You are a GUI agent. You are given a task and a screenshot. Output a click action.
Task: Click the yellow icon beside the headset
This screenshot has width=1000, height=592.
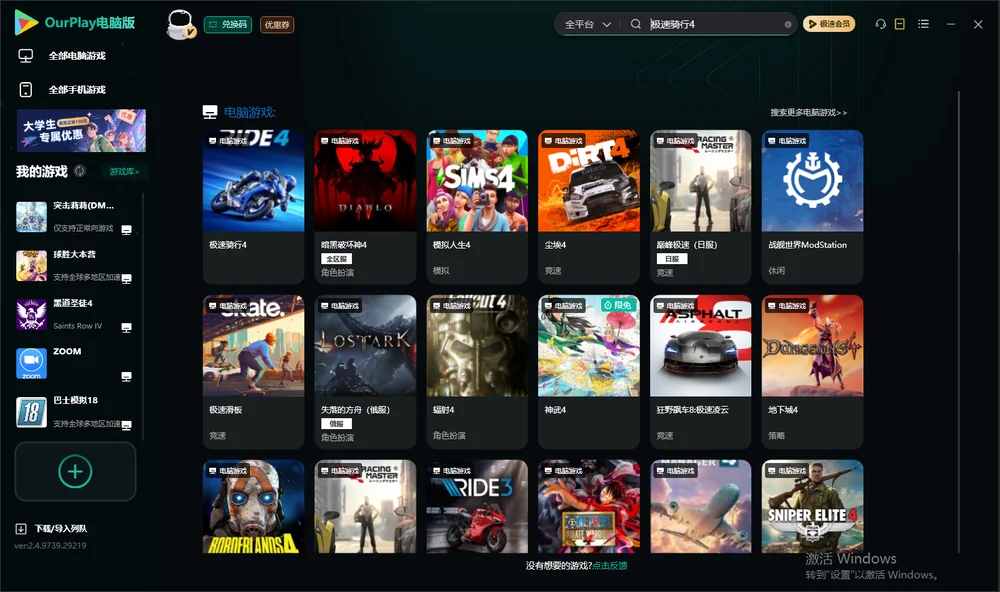coord(900,24)
